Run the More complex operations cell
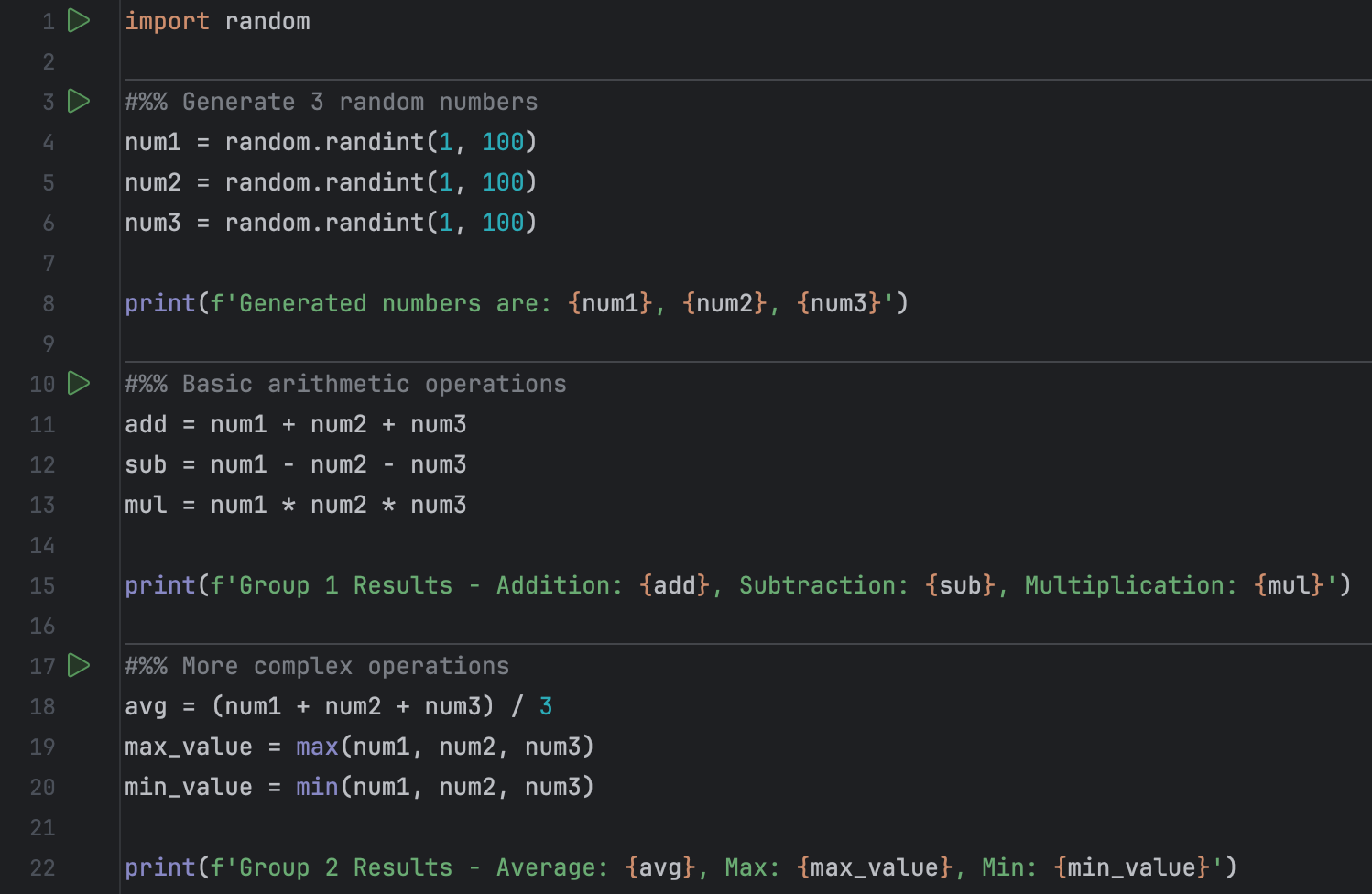The height and width of the screenshot is (894, 1372). click(x=79, y=666)
